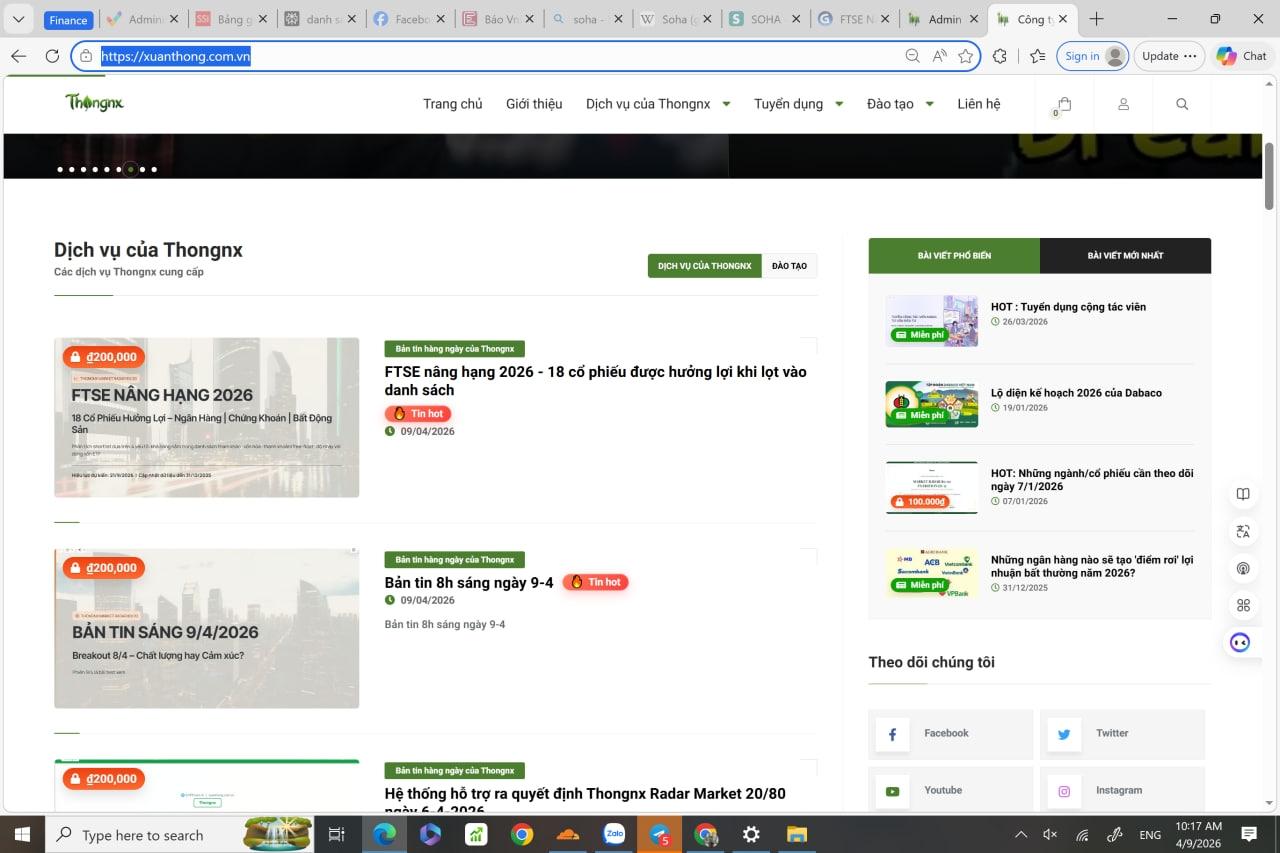Open the taskbar clock and calendar
This screenshot has width=1280, height=853.
click(x=1198, y=834)
